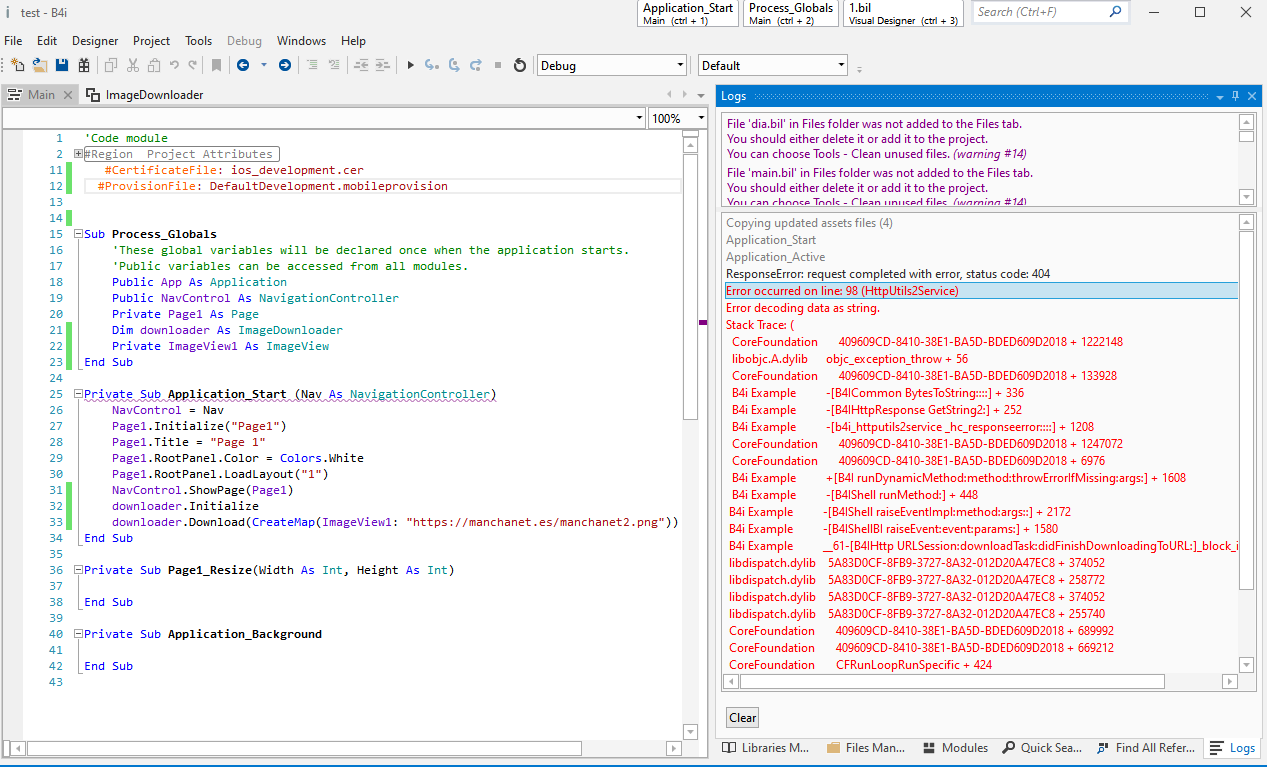Open the Designer menu
The height and width of the screenshot is (767, 1267).
click(x=95, y=41)
